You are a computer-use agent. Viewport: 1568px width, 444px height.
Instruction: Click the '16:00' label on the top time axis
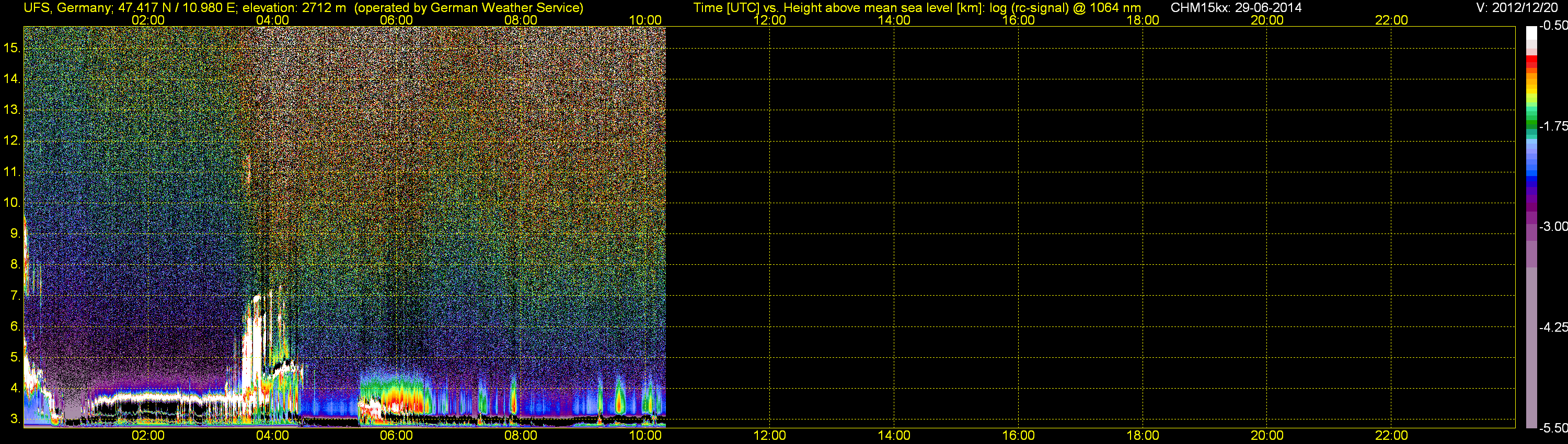[1018, 20]
